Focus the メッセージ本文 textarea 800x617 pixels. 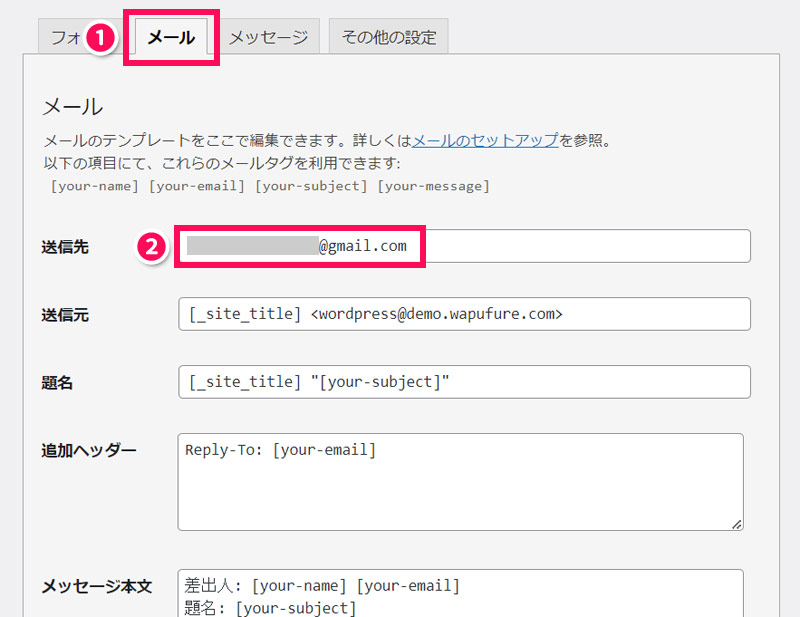(460, 595)
